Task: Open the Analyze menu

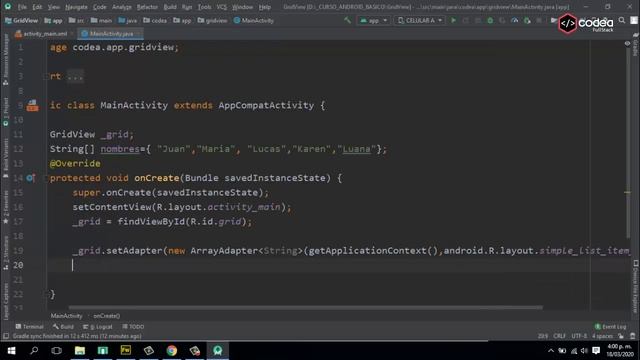Action: (x=122, y=7)
